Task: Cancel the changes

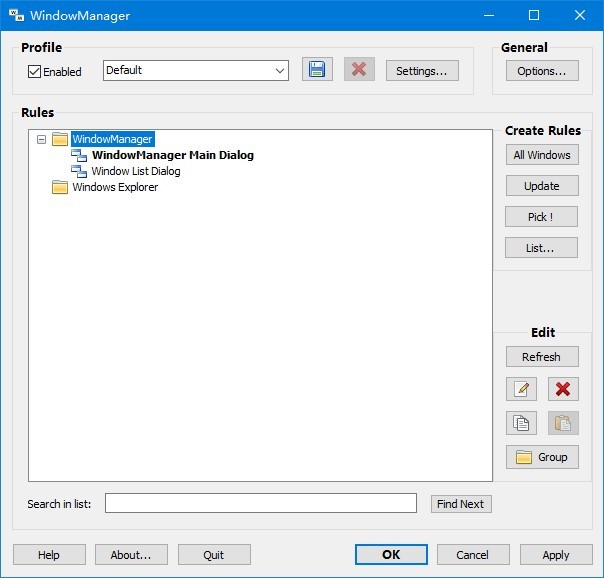Action: pos(473,555)
